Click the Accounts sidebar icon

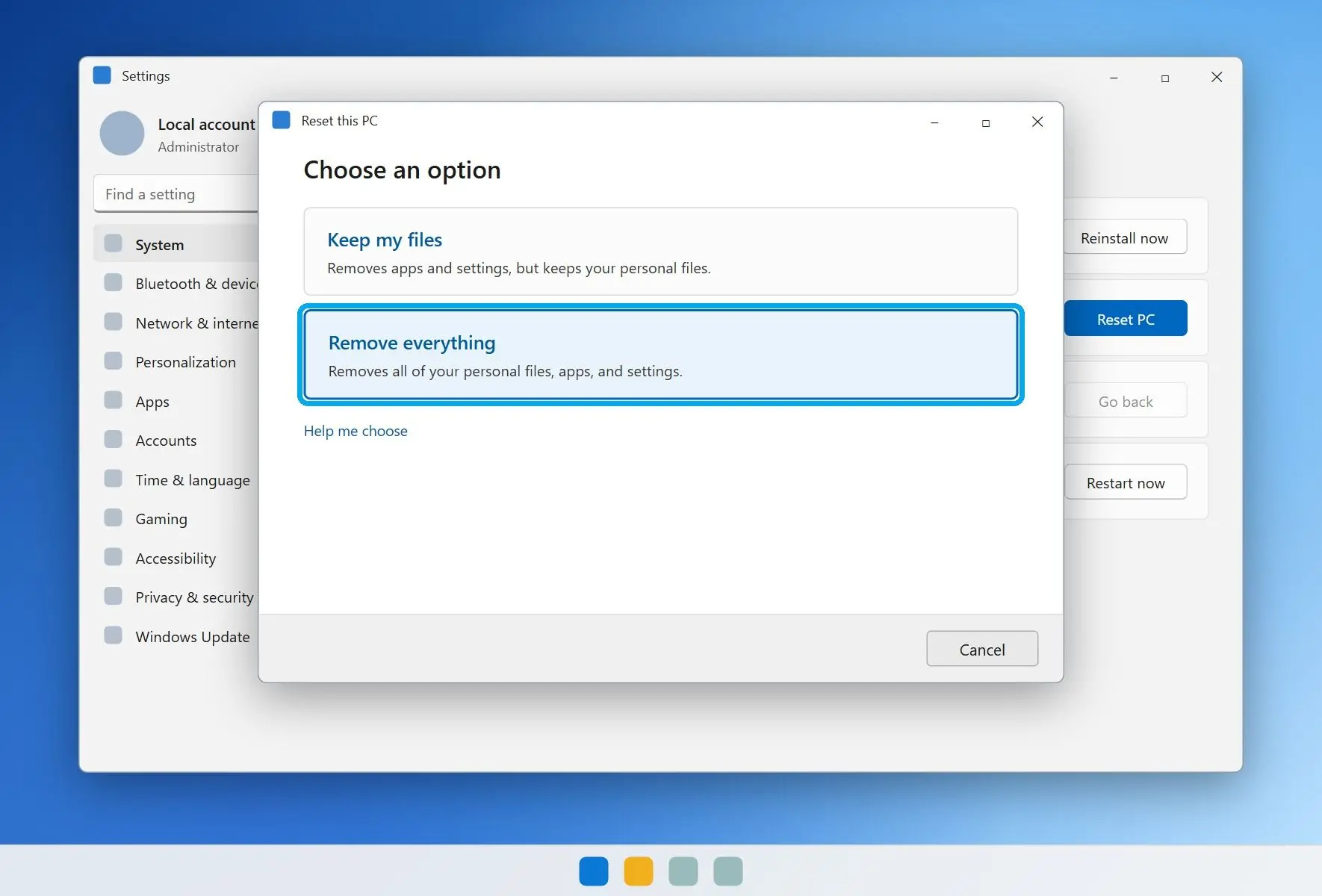[x=114, y=439]
